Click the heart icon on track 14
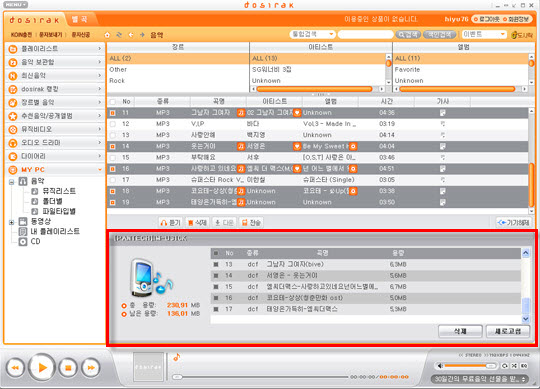This screenshot has width=540, height=389. pos(297,146)
